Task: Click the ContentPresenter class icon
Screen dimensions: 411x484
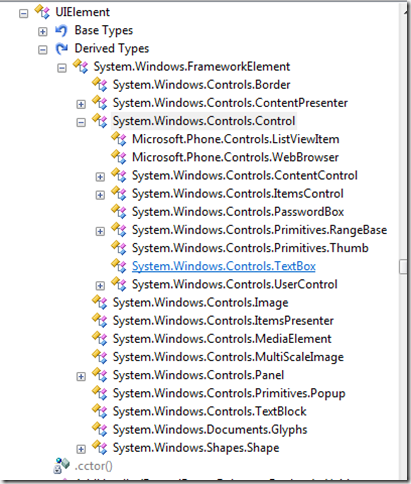Action: point(100,103)
